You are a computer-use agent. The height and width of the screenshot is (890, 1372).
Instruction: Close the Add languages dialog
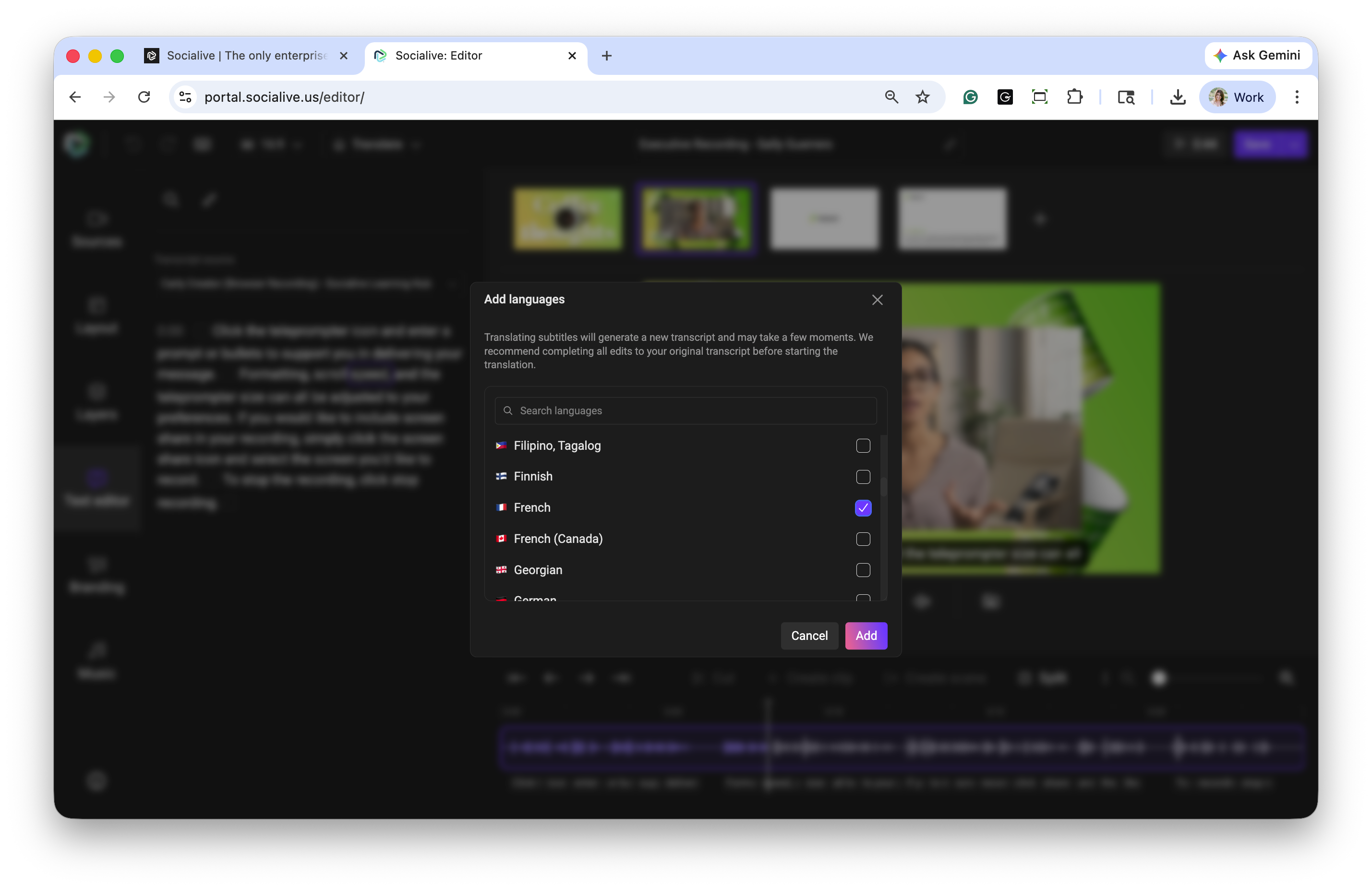click(877, 300)
